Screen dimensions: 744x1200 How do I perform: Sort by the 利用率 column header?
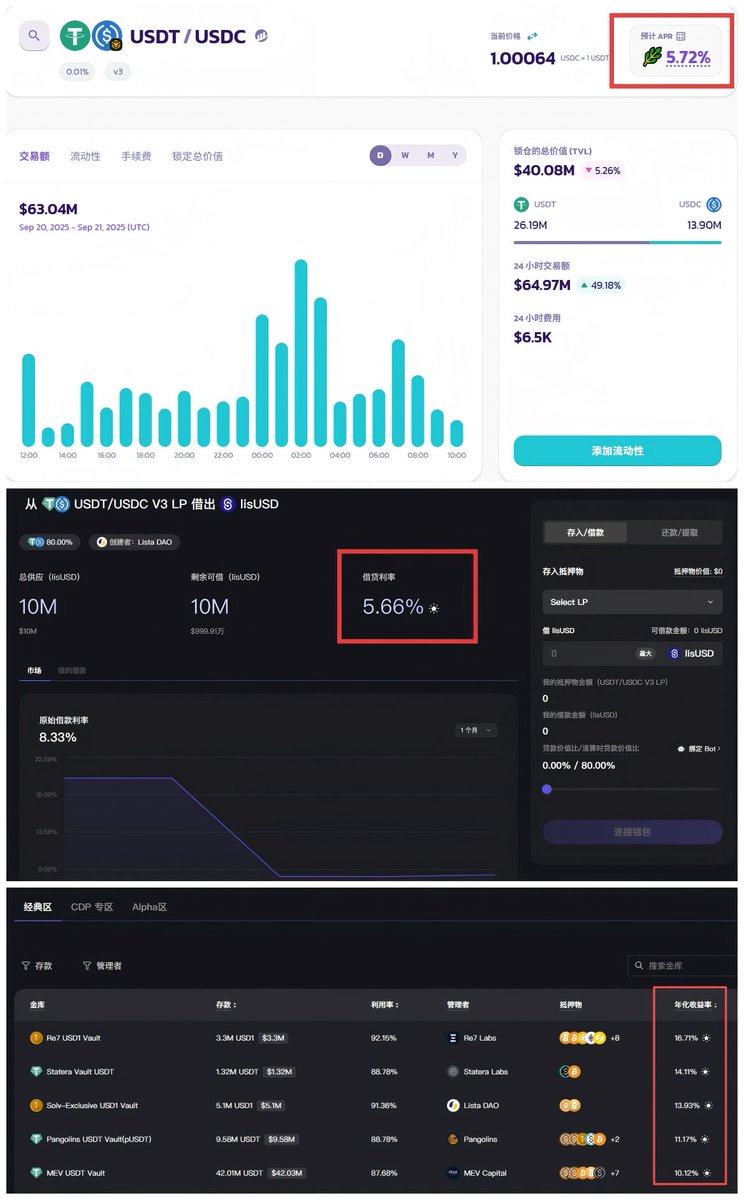click(x=384, y=1005)
